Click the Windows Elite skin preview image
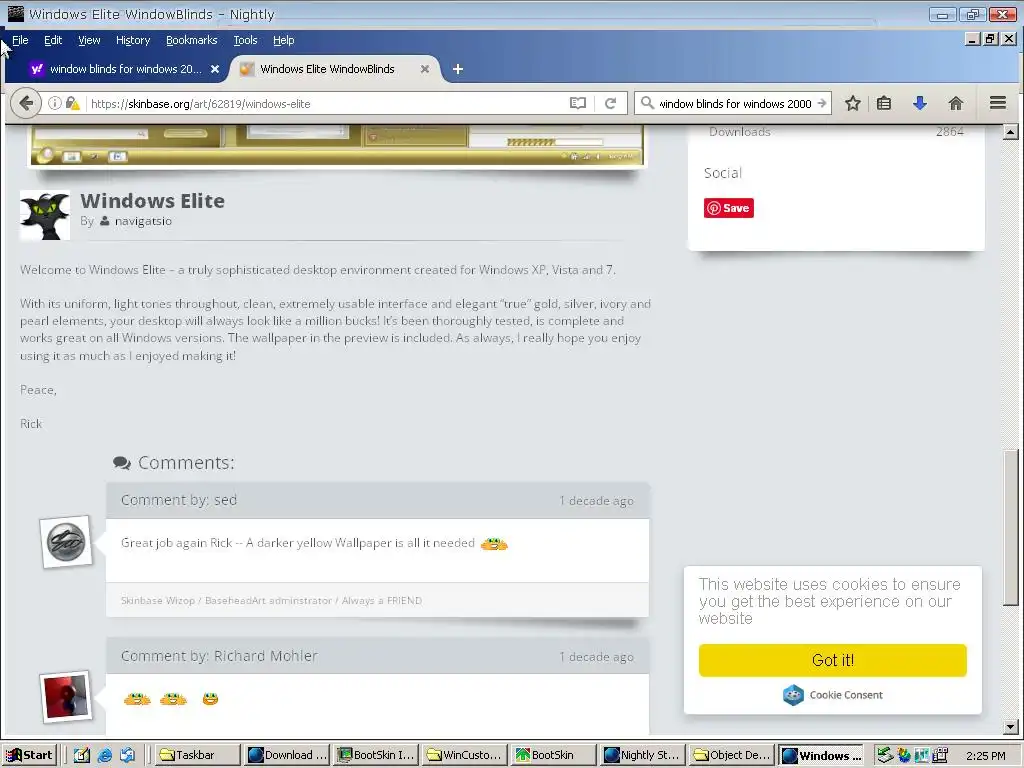1024x768 pixels. point(338,146)
